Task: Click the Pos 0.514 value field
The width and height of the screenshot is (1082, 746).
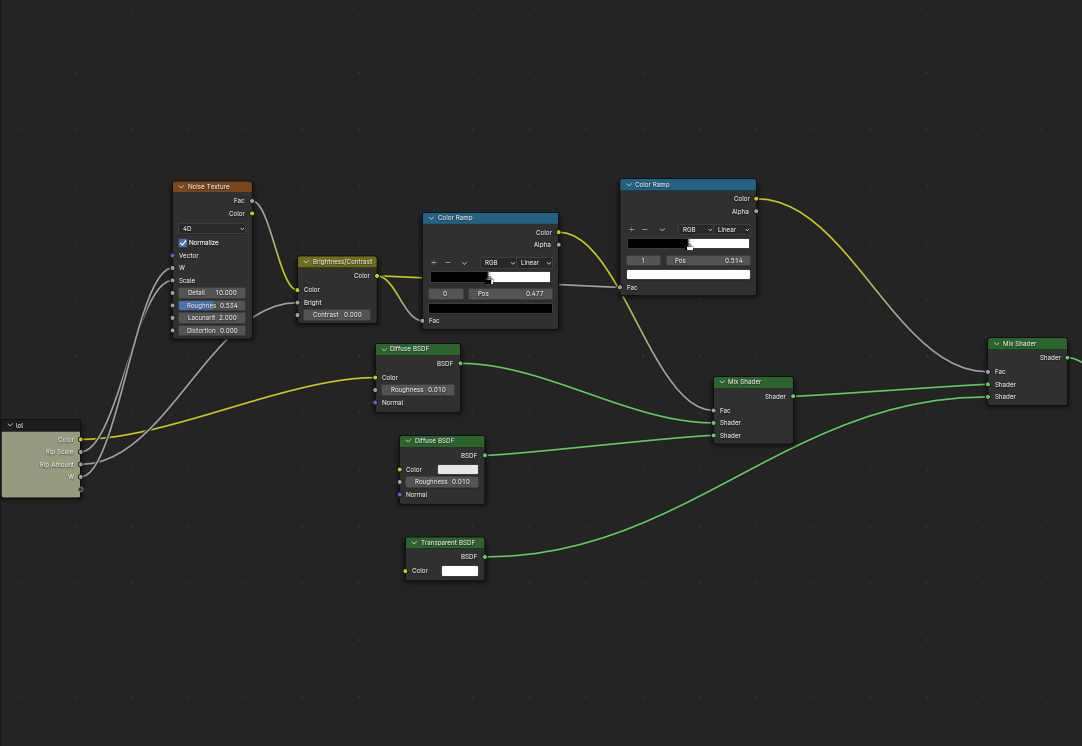Action: [708, 261]
